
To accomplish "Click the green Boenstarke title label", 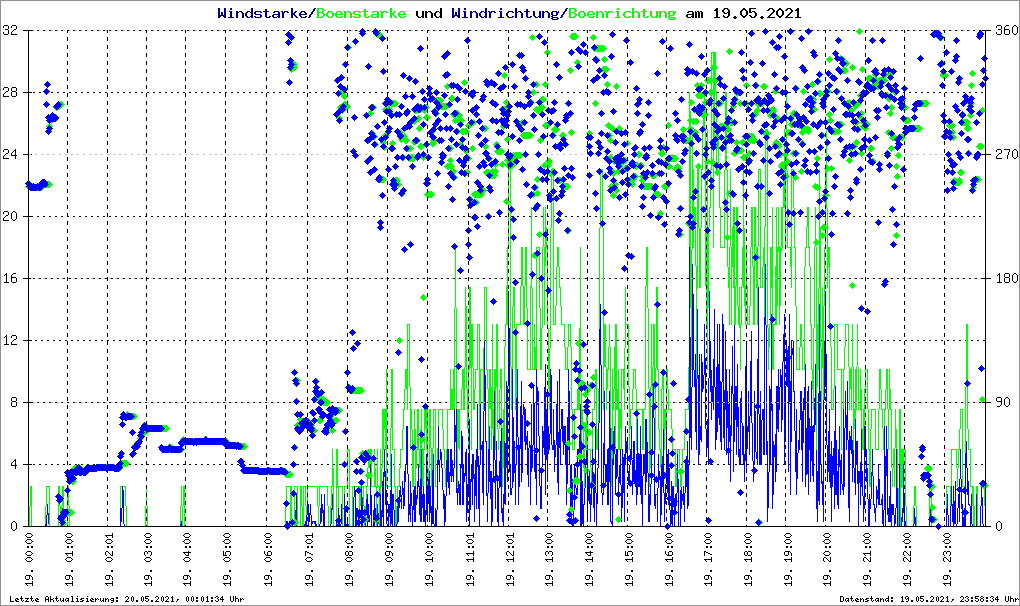I will (362, 14).
